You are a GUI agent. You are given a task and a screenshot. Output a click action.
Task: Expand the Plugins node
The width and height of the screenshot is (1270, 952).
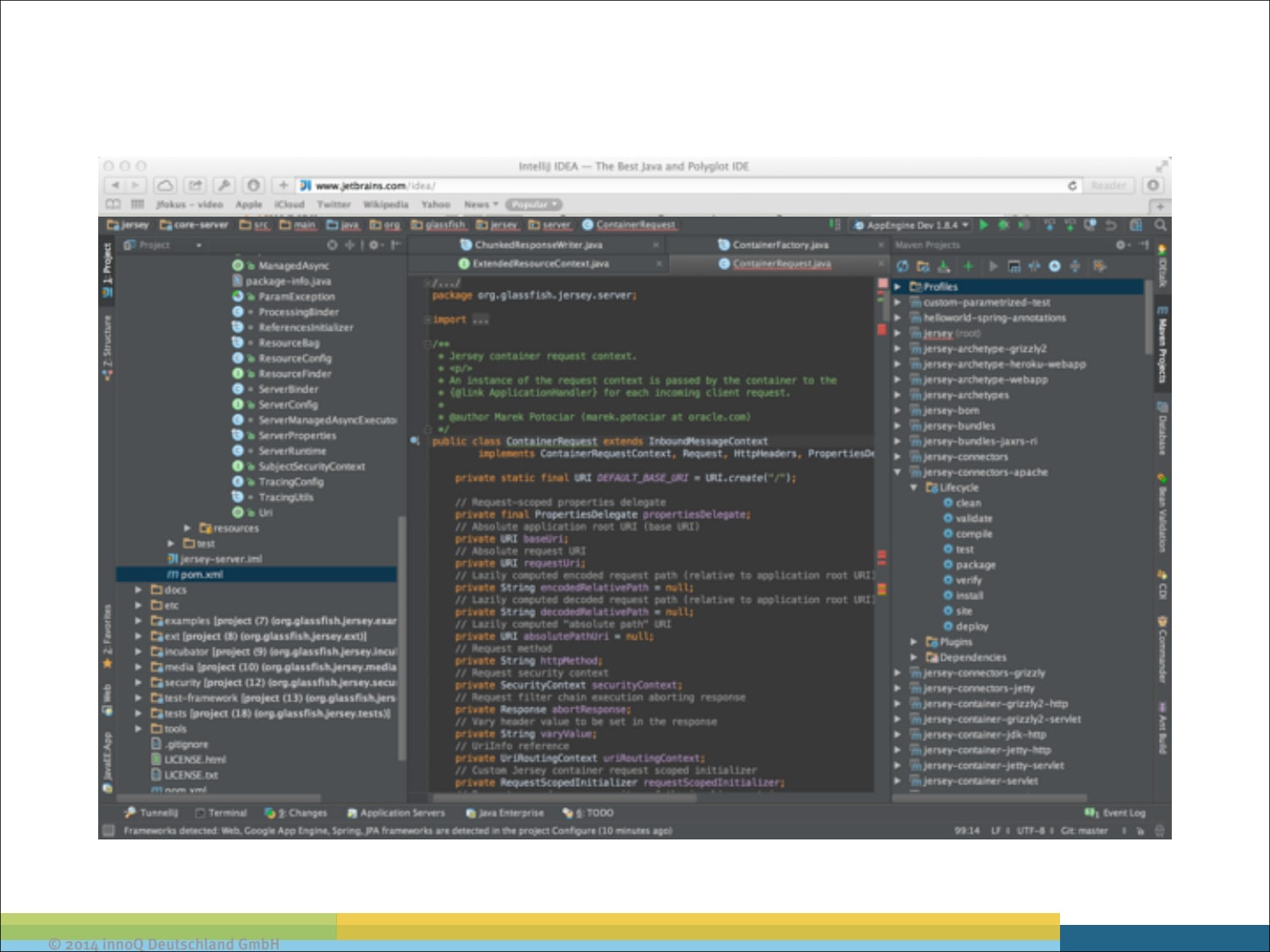[x=914, y=642]
